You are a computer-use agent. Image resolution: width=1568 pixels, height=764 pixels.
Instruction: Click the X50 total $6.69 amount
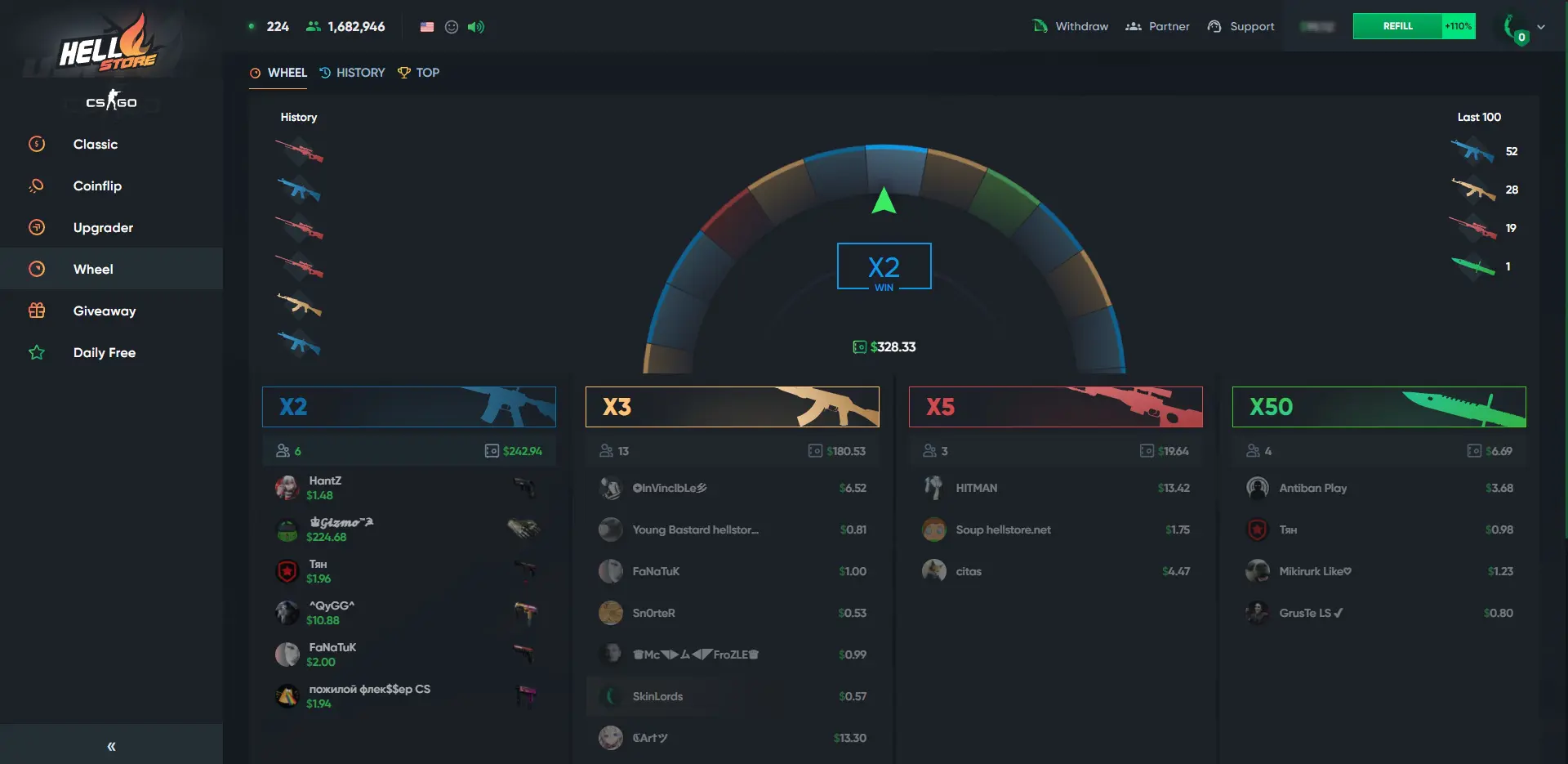click(1499, 451)
